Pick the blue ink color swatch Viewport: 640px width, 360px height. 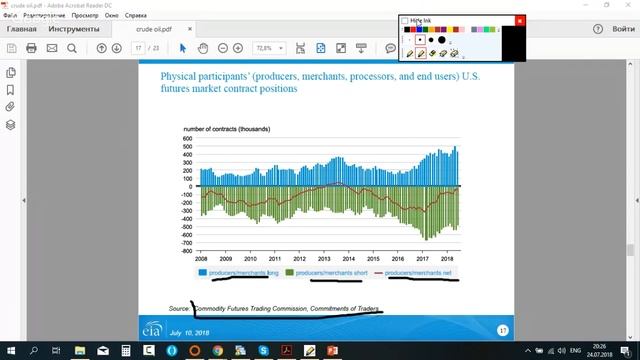pos(419,29)
